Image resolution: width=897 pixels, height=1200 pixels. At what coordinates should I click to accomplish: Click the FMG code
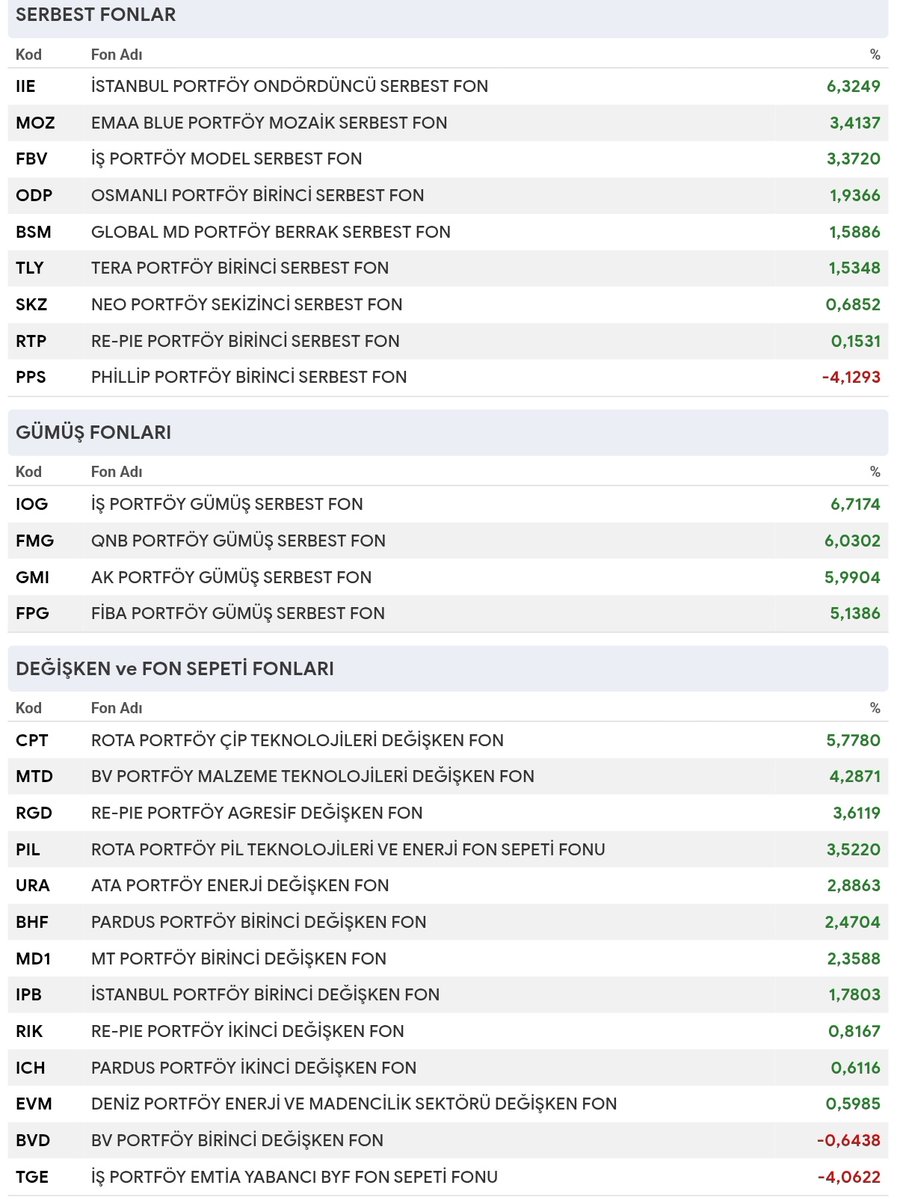click(35, 541)
